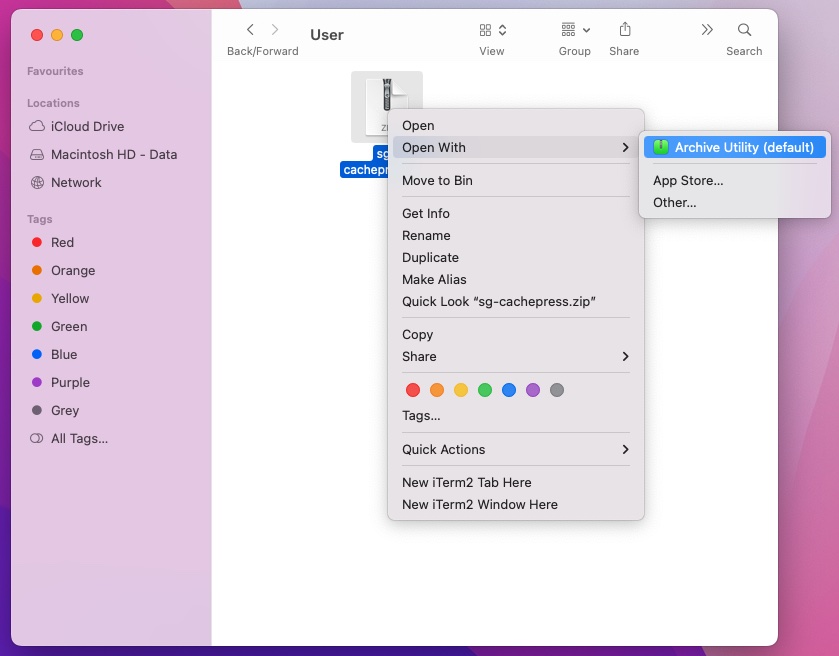Click the green Archive Utility app icon
Screen dimensions: 839x656
[x=661, y=147]
